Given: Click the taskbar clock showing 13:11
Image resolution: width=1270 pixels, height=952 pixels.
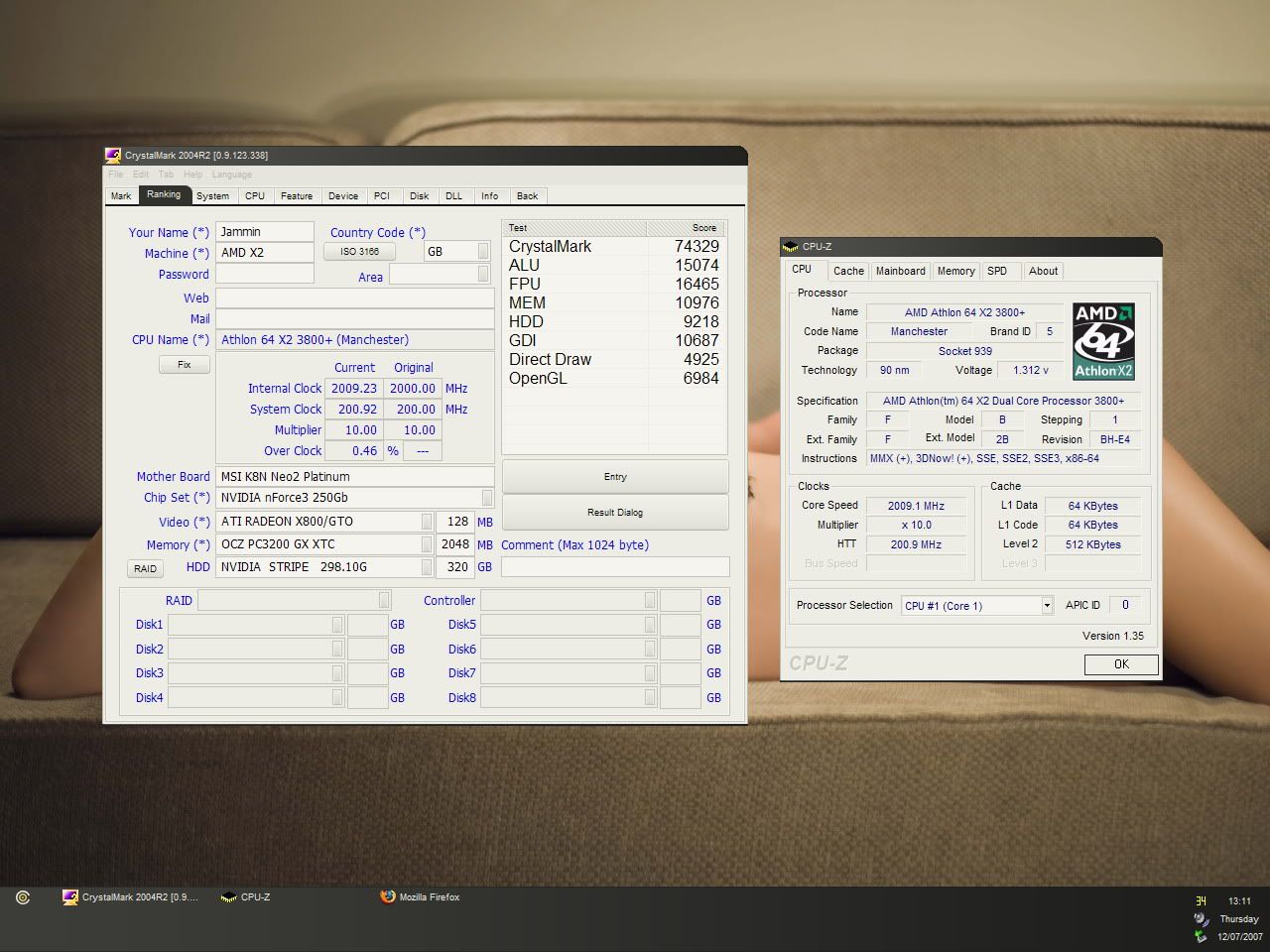Looking at the screenshot, I should (x=1239, y=901).
